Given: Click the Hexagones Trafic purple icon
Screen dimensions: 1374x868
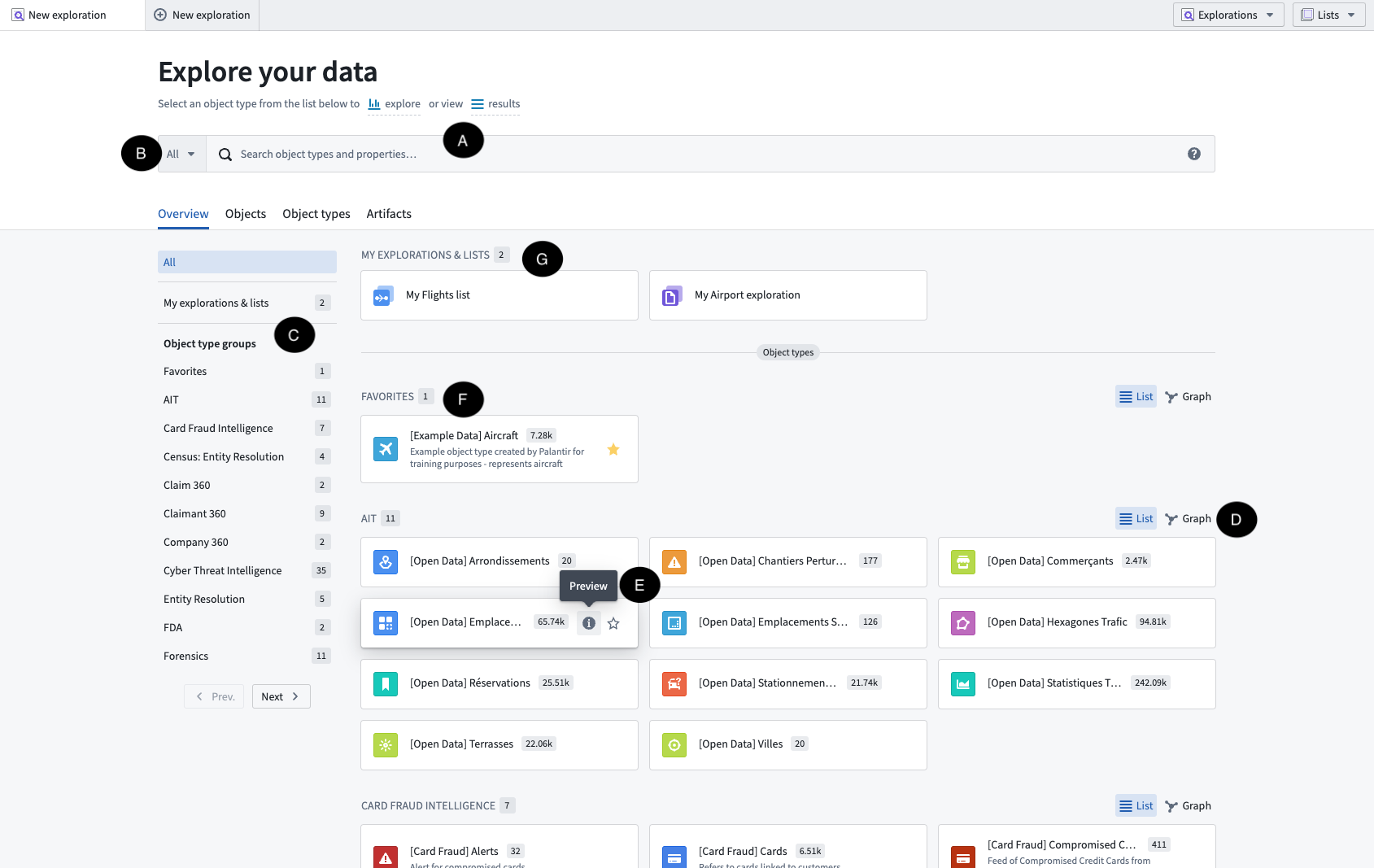Looking at the screenshot, I should pos(963,623).
